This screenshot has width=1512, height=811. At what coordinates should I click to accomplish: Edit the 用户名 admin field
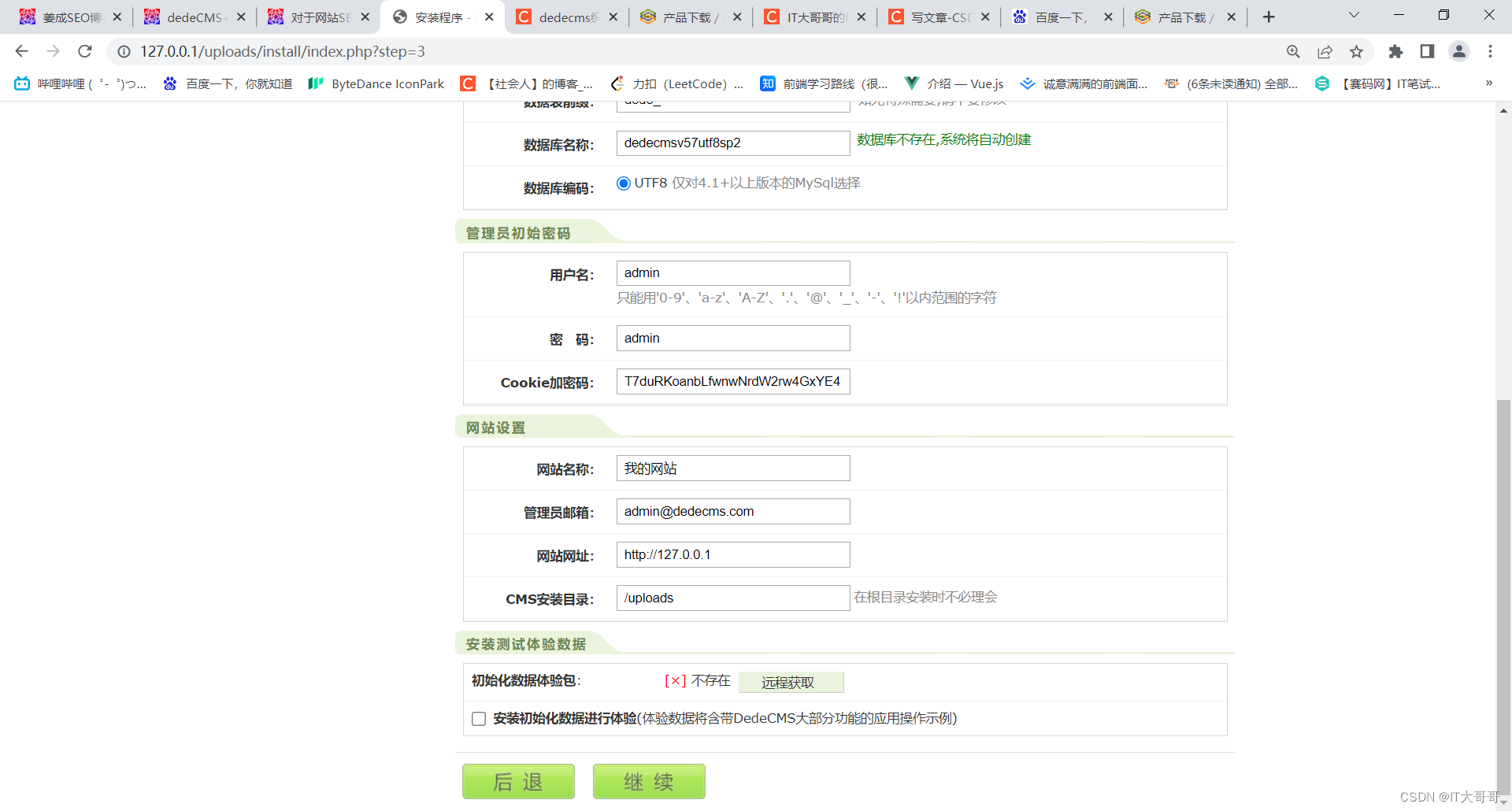[x=733, y=273]
